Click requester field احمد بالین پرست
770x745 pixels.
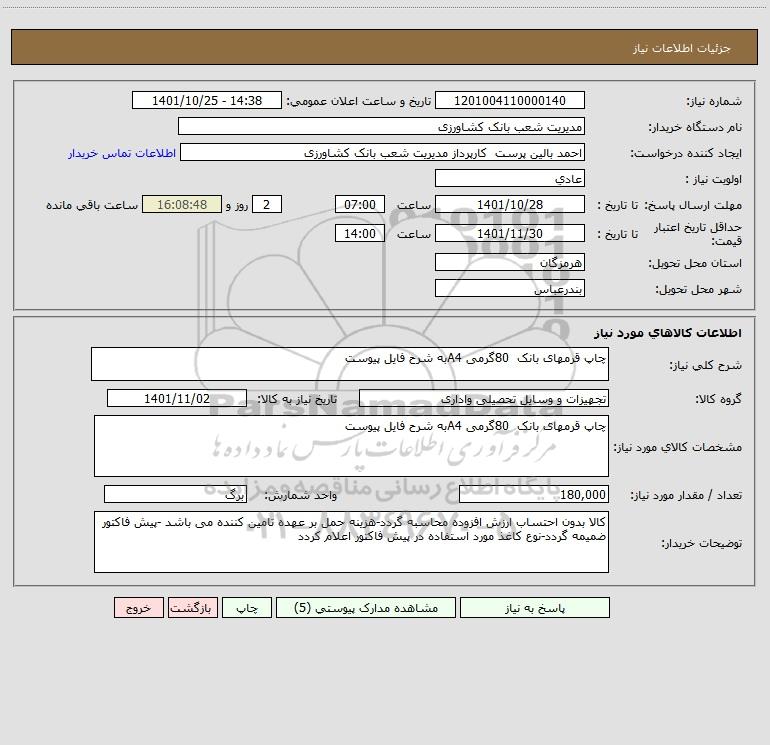click(383, 152)
